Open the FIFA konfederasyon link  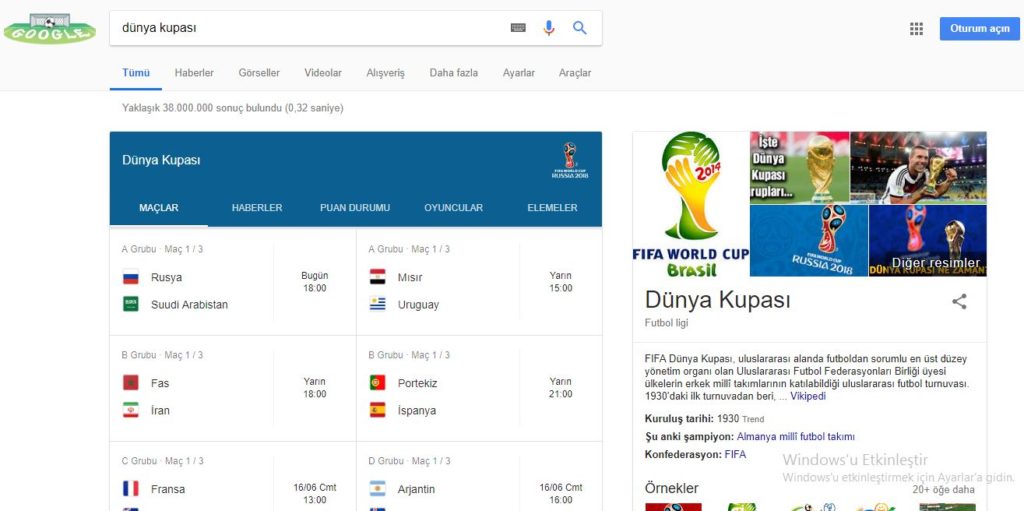[735, 454]
